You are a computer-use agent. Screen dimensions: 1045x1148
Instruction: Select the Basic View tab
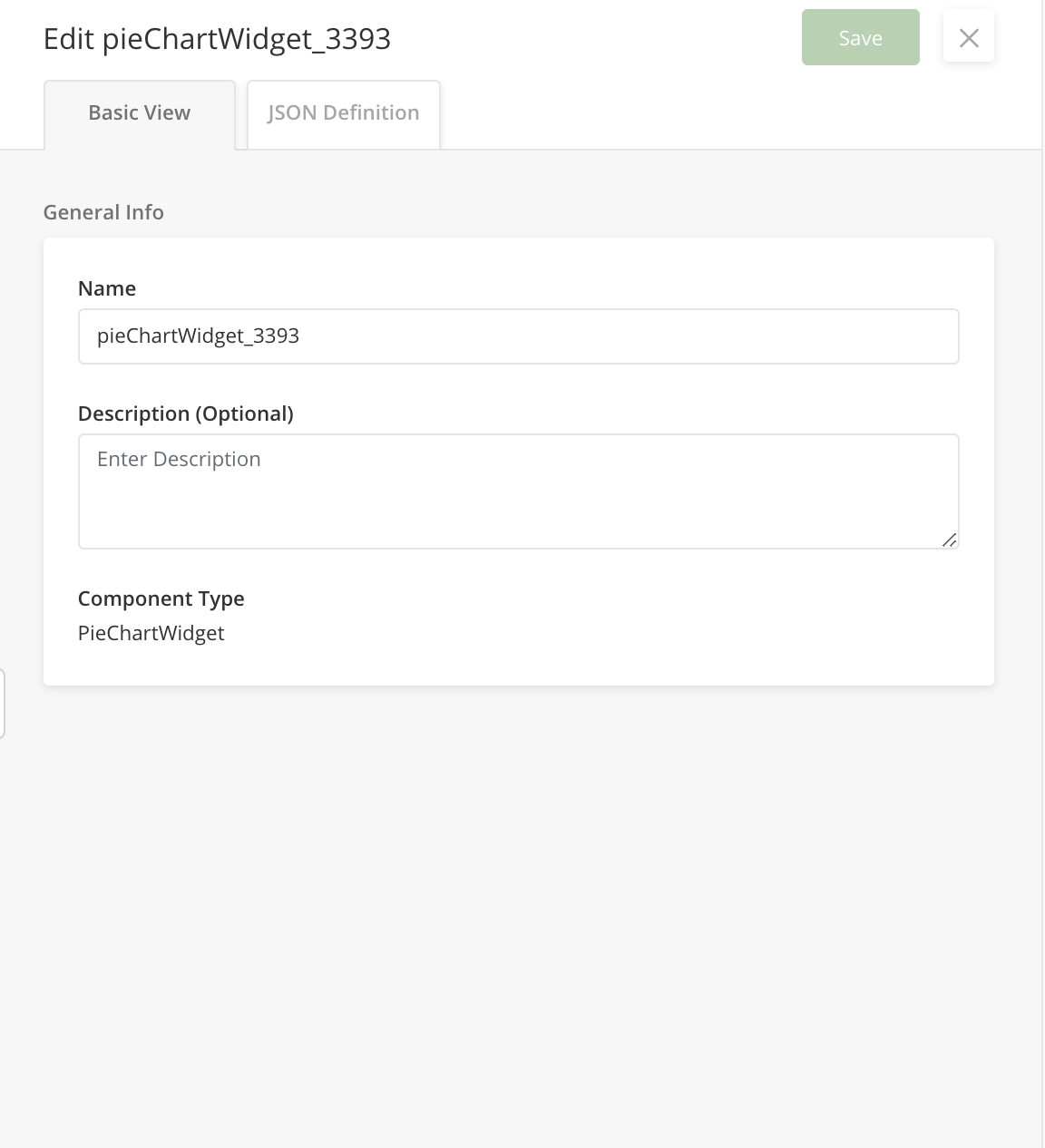click(x=140, y=114)
